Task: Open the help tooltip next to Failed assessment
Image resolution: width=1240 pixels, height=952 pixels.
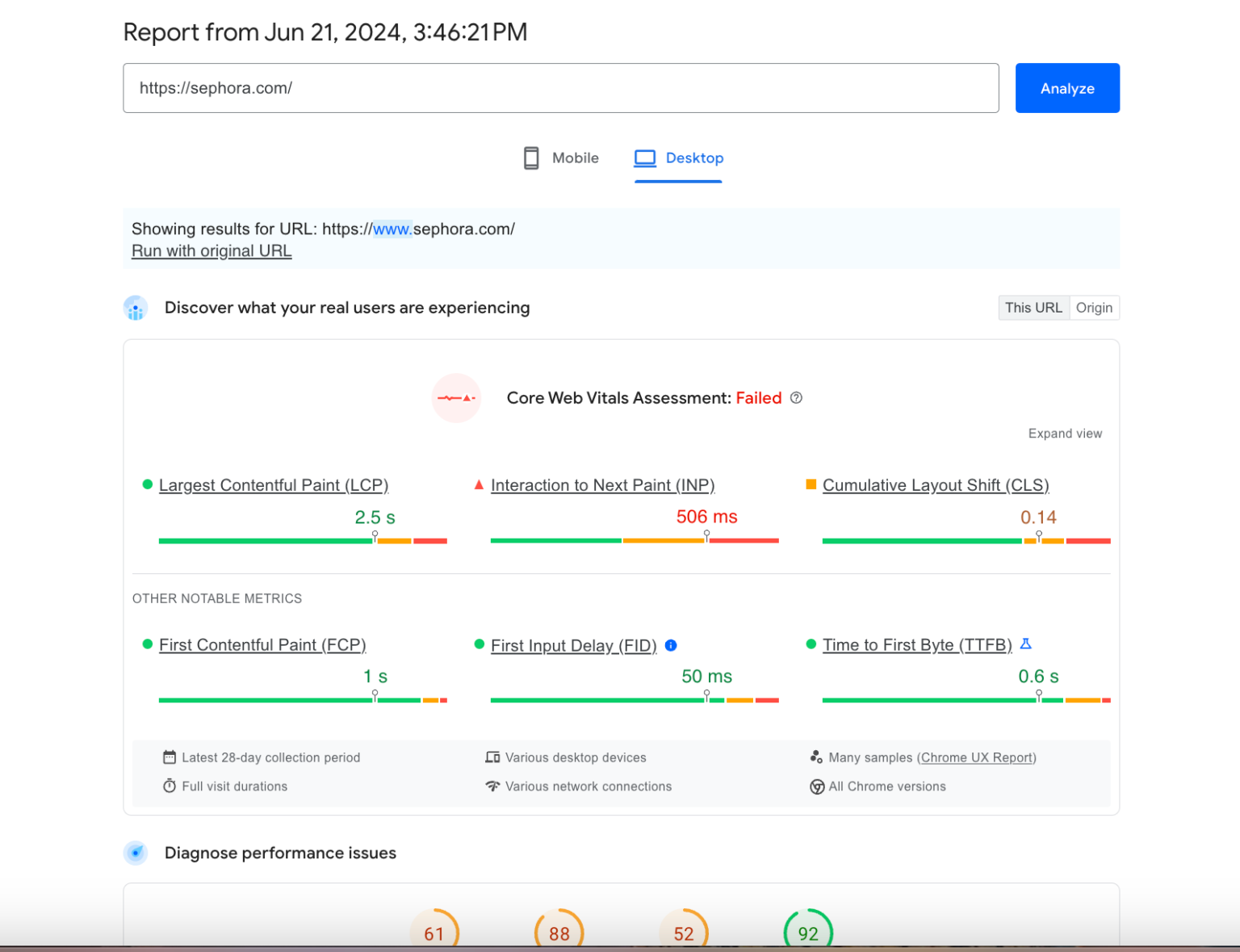Action: click(x=796, y=397)
